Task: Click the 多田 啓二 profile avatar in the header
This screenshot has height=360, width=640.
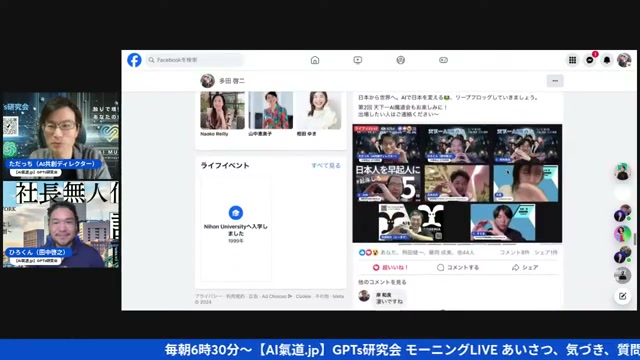Action: pyautogui.click(x=207, y=81)
